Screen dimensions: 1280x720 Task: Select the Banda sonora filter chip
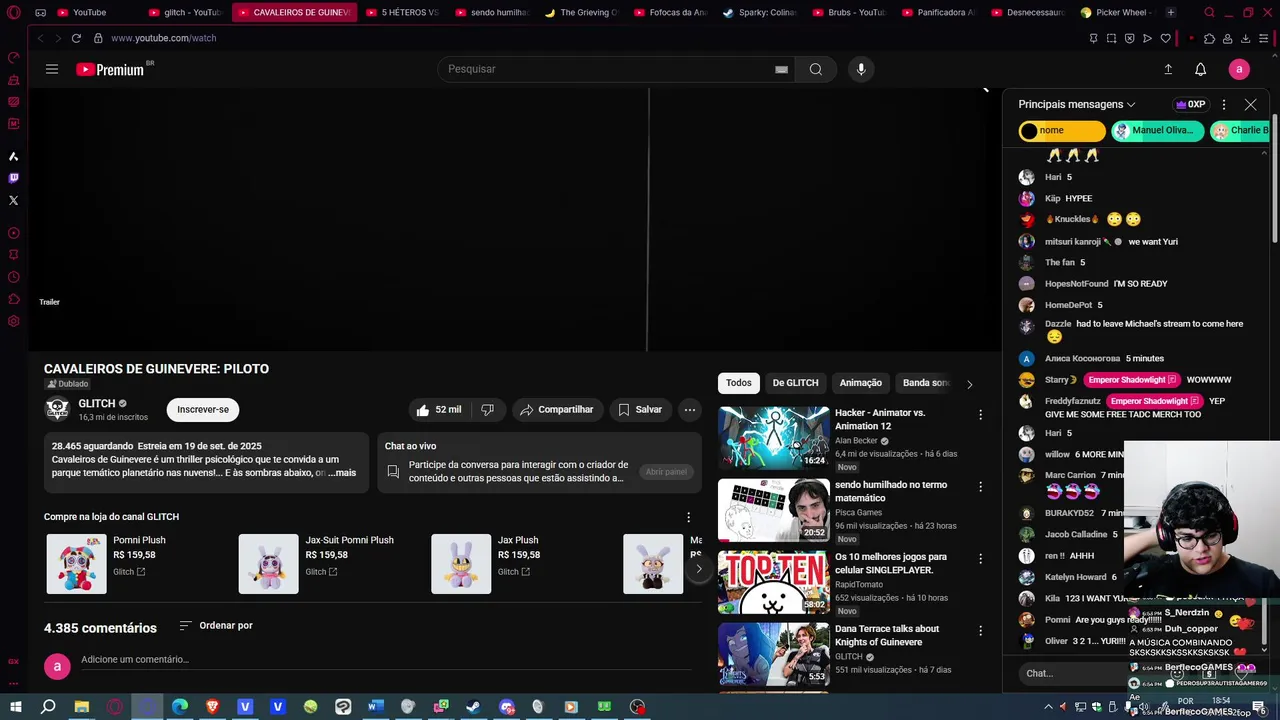pos(925,383)
